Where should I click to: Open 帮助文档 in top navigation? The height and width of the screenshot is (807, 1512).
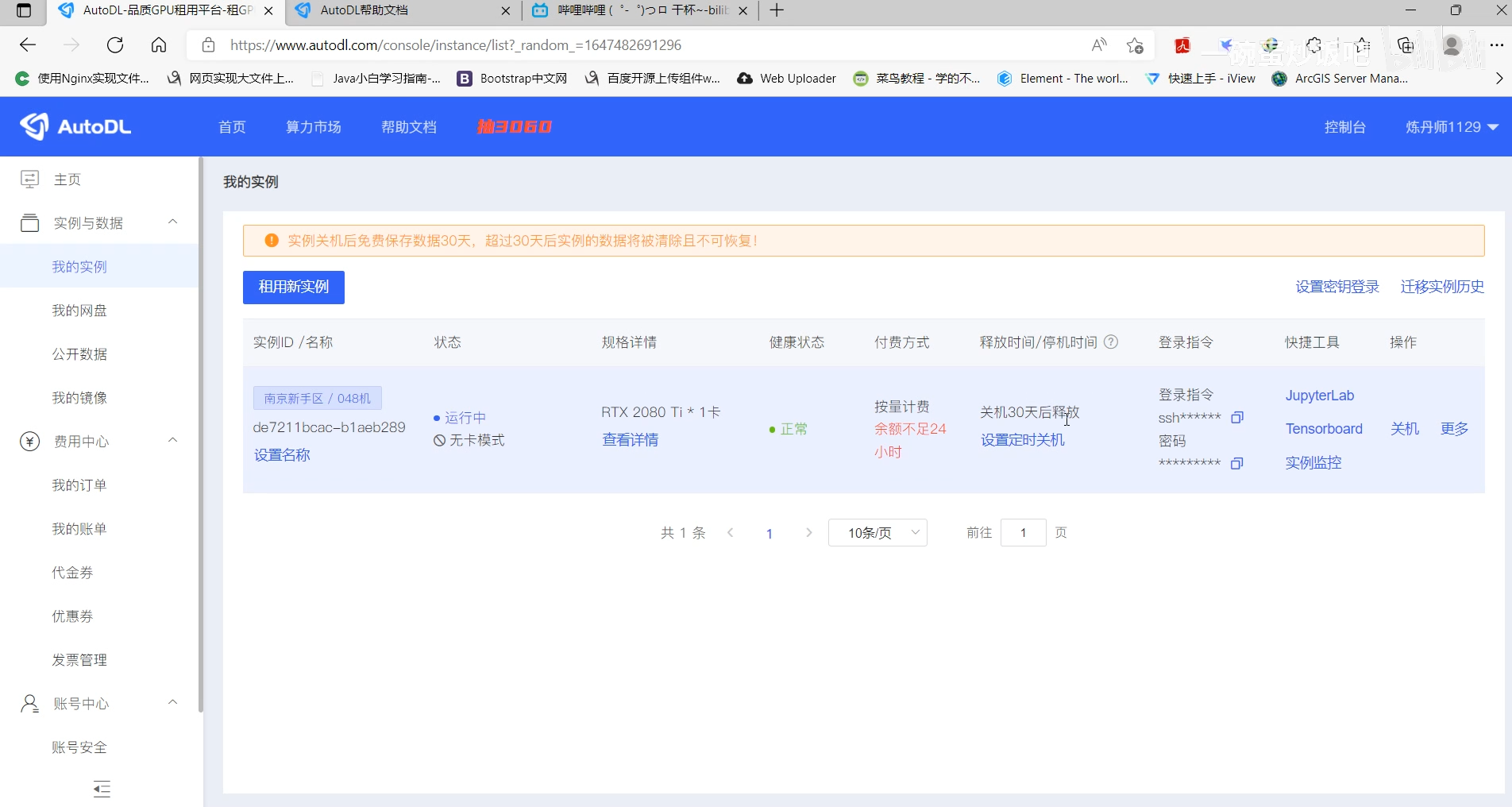409,127
